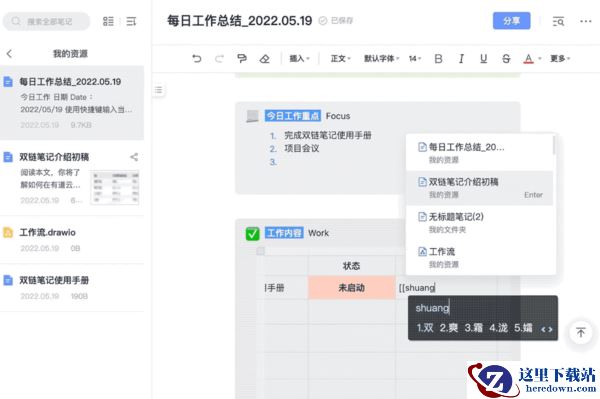Click the 未启动 status cell
The image size is (600, 399).
tap(351, 287)
